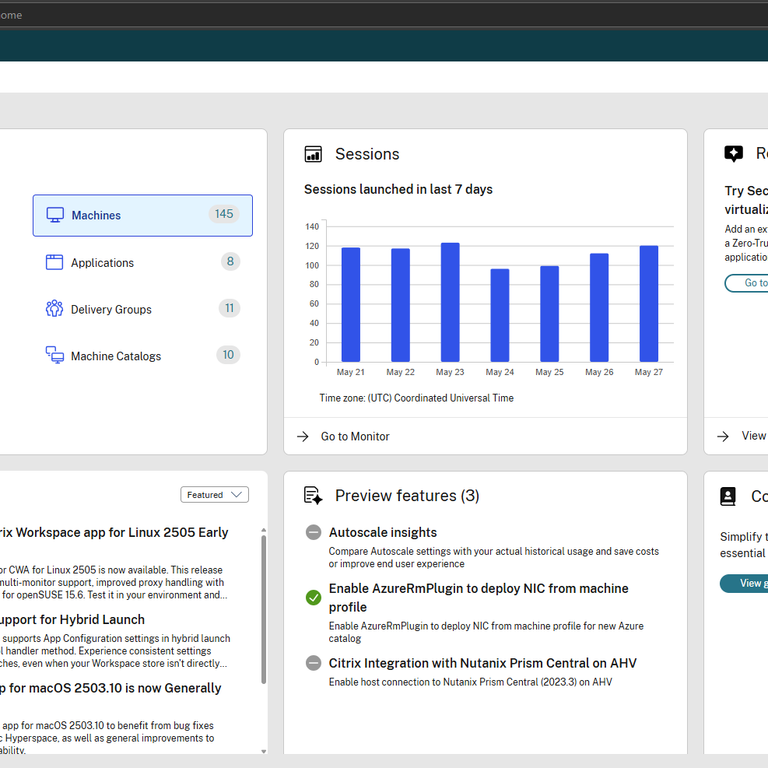Click the Applications window icon
768x768 pixels.
pyautogui.click(x=54, y=262)
